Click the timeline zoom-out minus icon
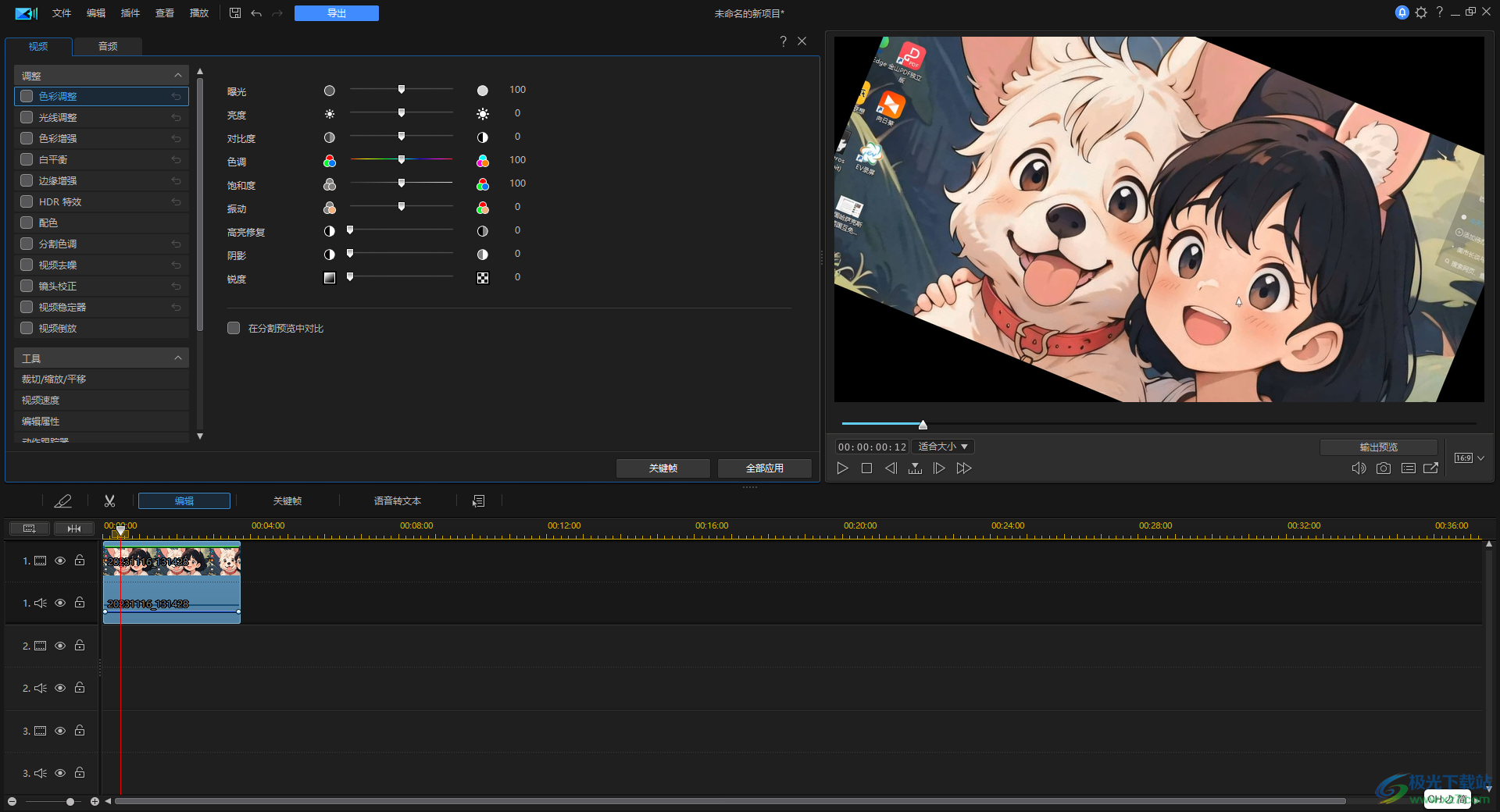Viewport: 1500px width, 812px height. click(x=12, y=802)
